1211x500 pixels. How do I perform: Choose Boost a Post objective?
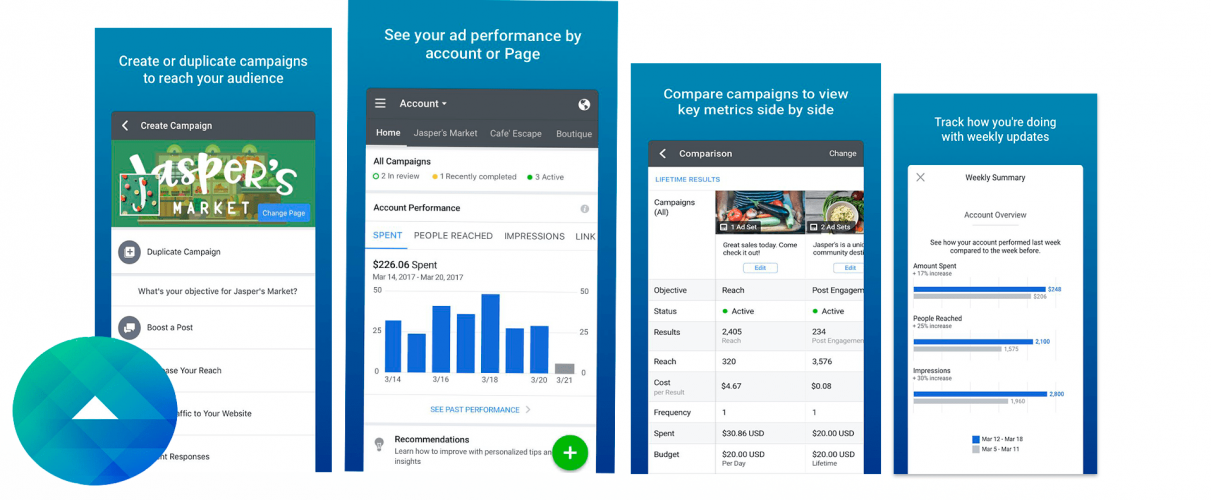(x=213, y=327)
